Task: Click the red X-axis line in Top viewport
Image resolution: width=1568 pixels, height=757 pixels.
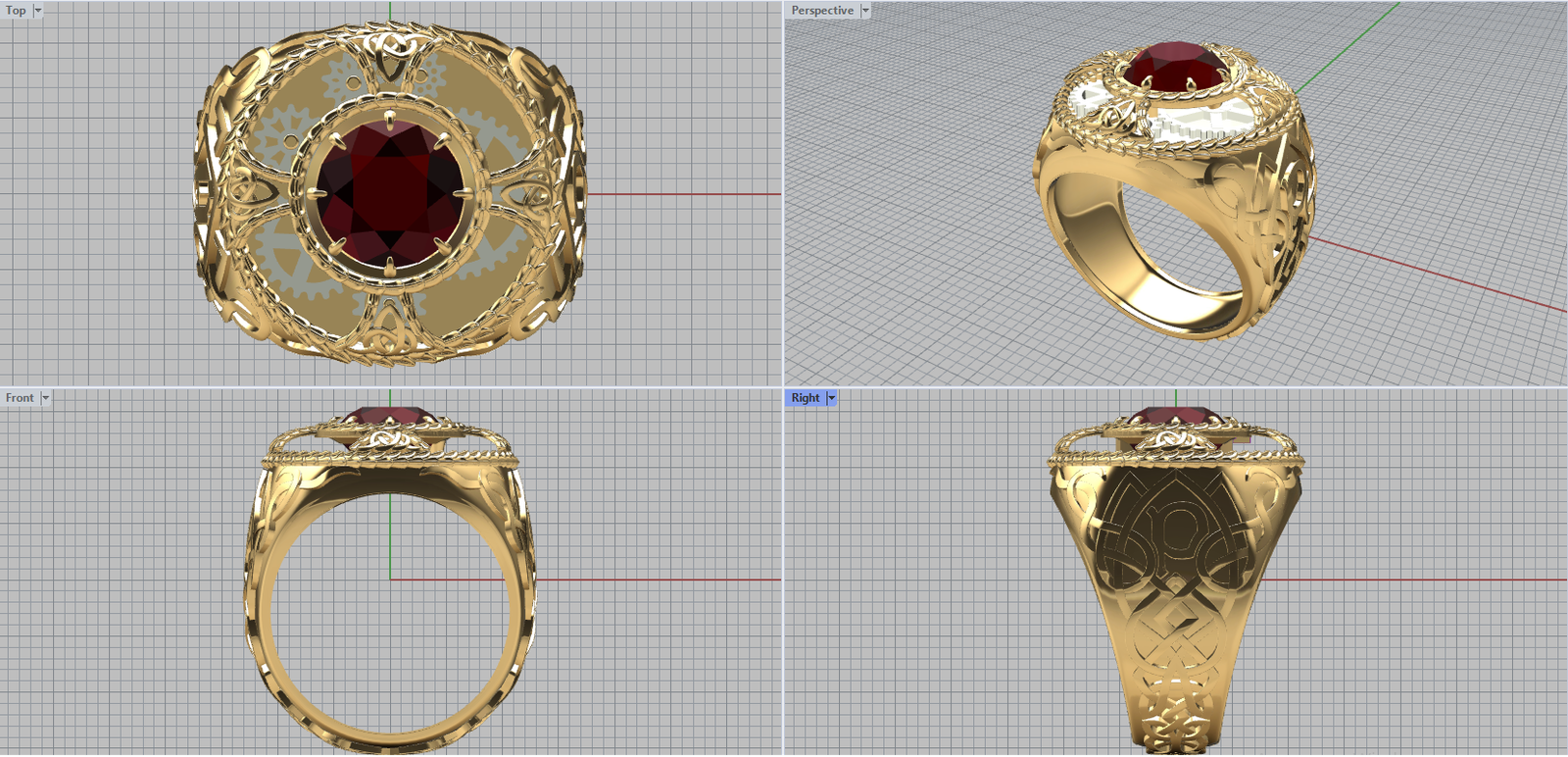Action: (686, 194)
